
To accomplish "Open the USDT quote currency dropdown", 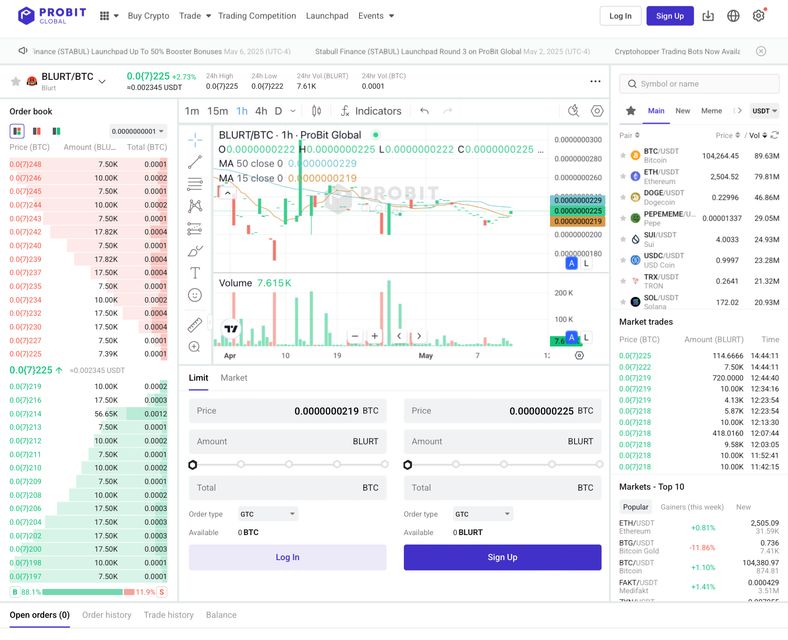I will [765, 111].
